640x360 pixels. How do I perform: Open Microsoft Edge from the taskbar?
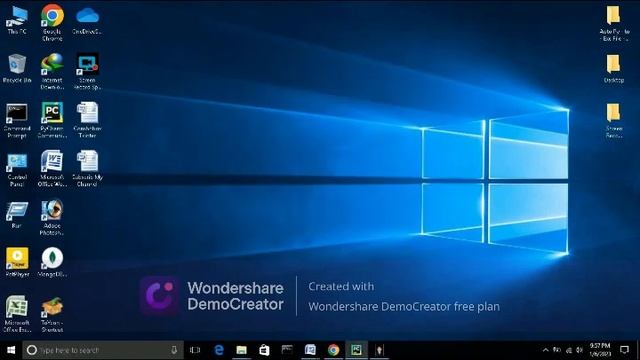click(x=219, y=350)
